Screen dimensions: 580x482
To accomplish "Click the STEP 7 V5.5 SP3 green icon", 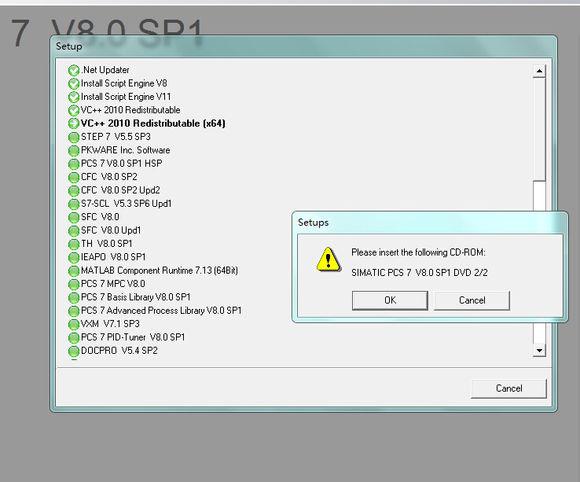I will (74, 137).
